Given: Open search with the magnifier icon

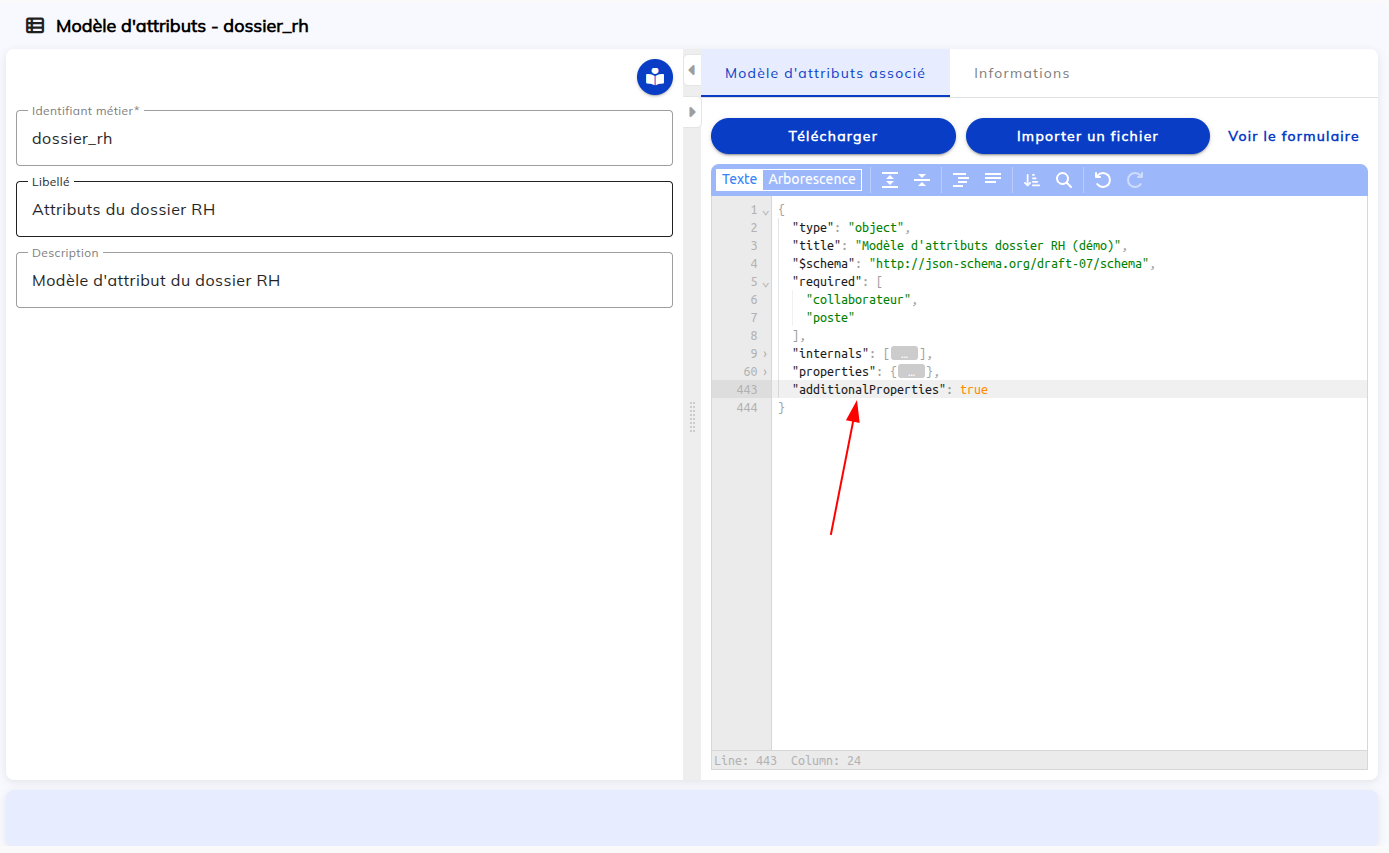Looking at the screenshot, I should [1064, 180].
